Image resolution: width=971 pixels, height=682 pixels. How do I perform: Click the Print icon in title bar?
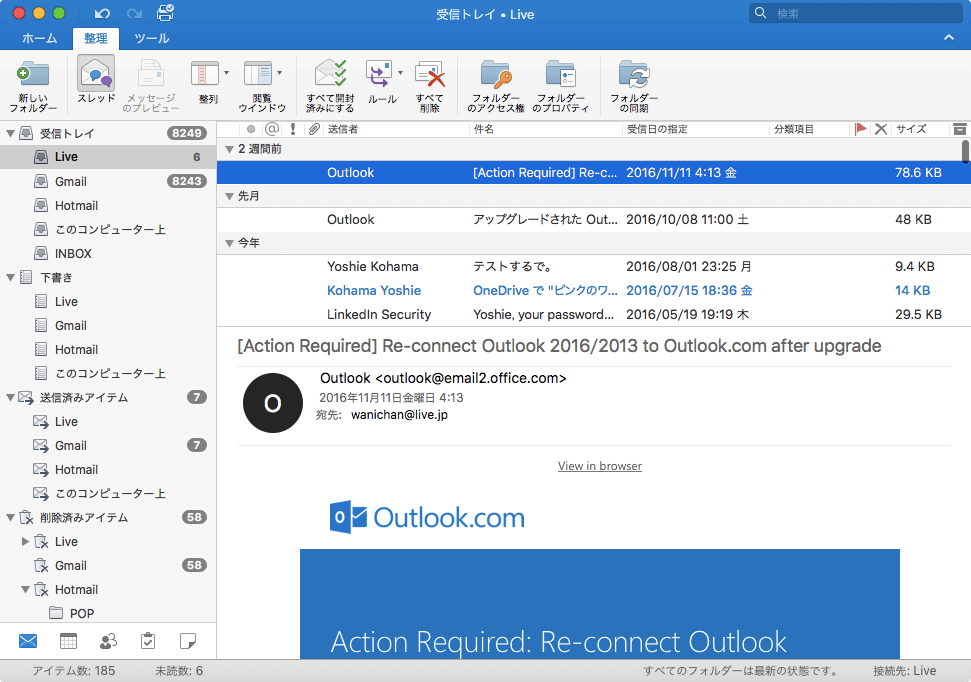(x=165, y=13)
